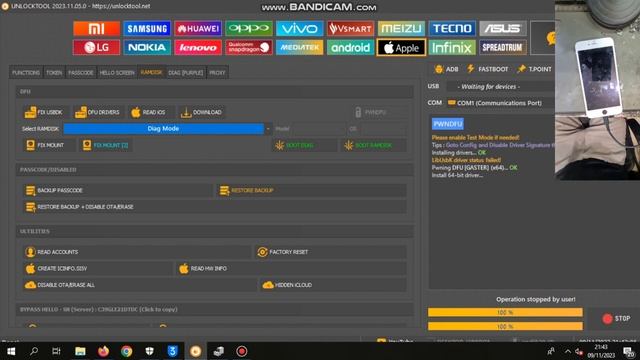Image resolution: width=640 pixels, height=360 pixels.
Task: Click the READ ACCOUNTS button
Action: tap(137, 252)
